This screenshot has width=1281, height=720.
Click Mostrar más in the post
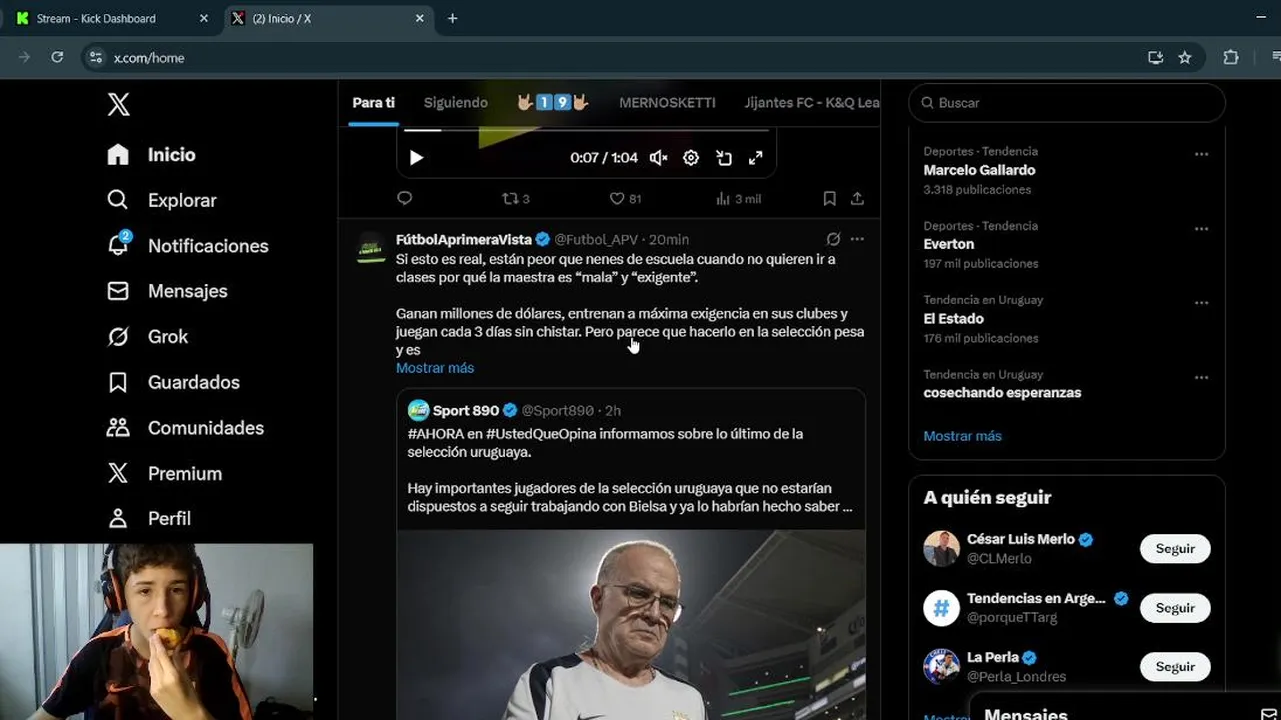(435, 368)
